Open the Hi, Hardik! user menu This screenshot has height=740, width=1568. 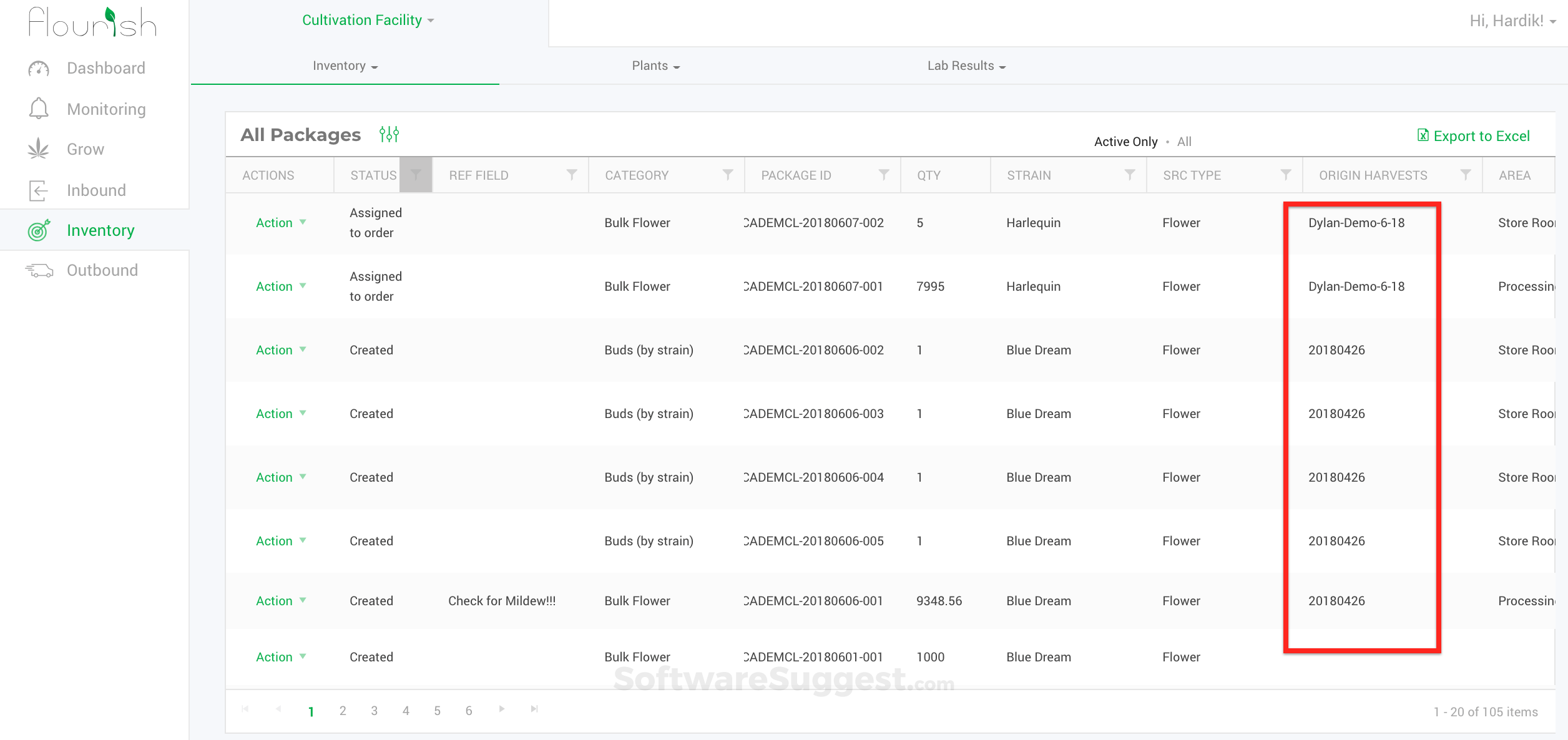point(1512,21)
